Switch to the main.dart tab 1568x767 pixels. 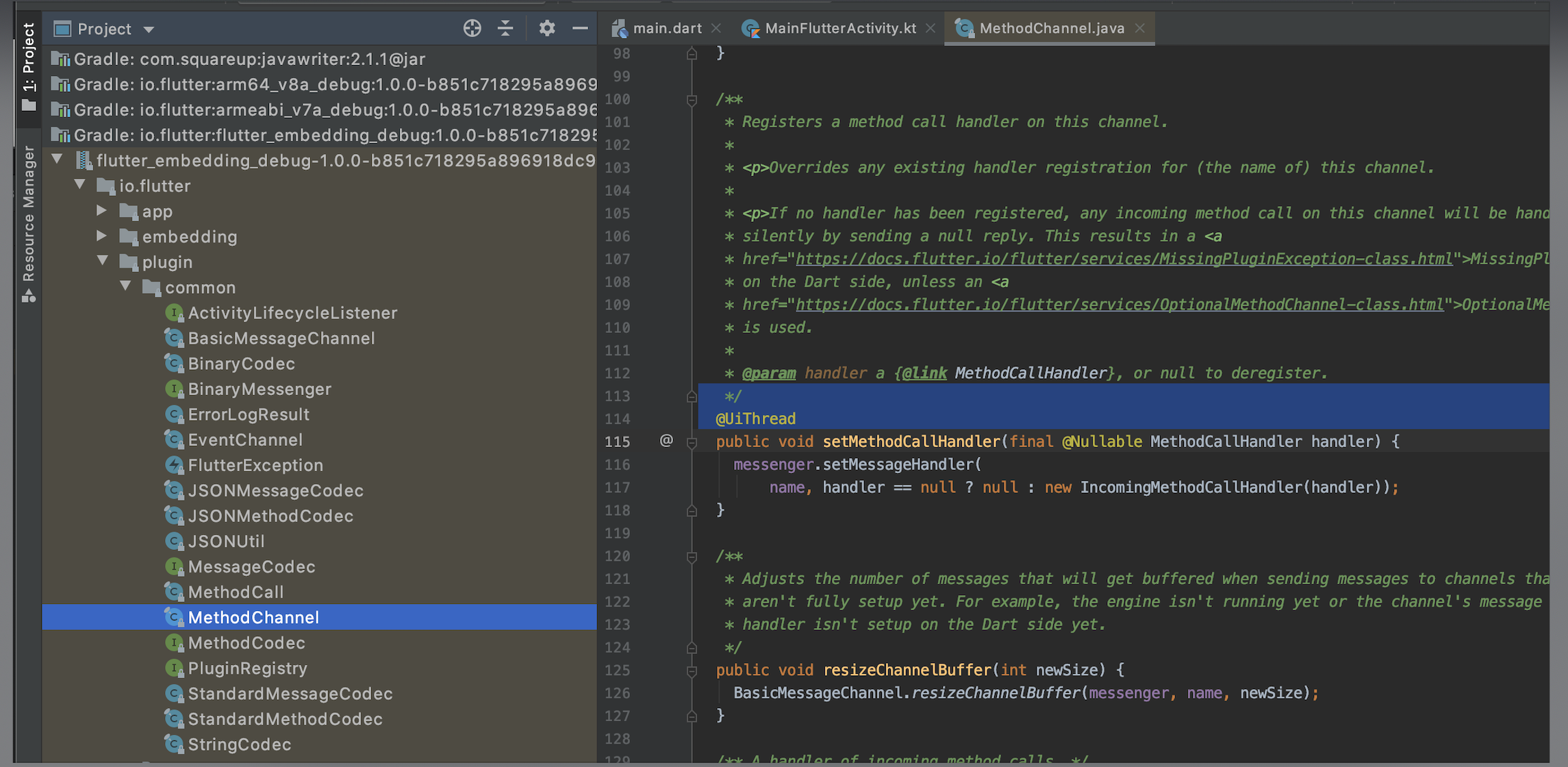668,28
